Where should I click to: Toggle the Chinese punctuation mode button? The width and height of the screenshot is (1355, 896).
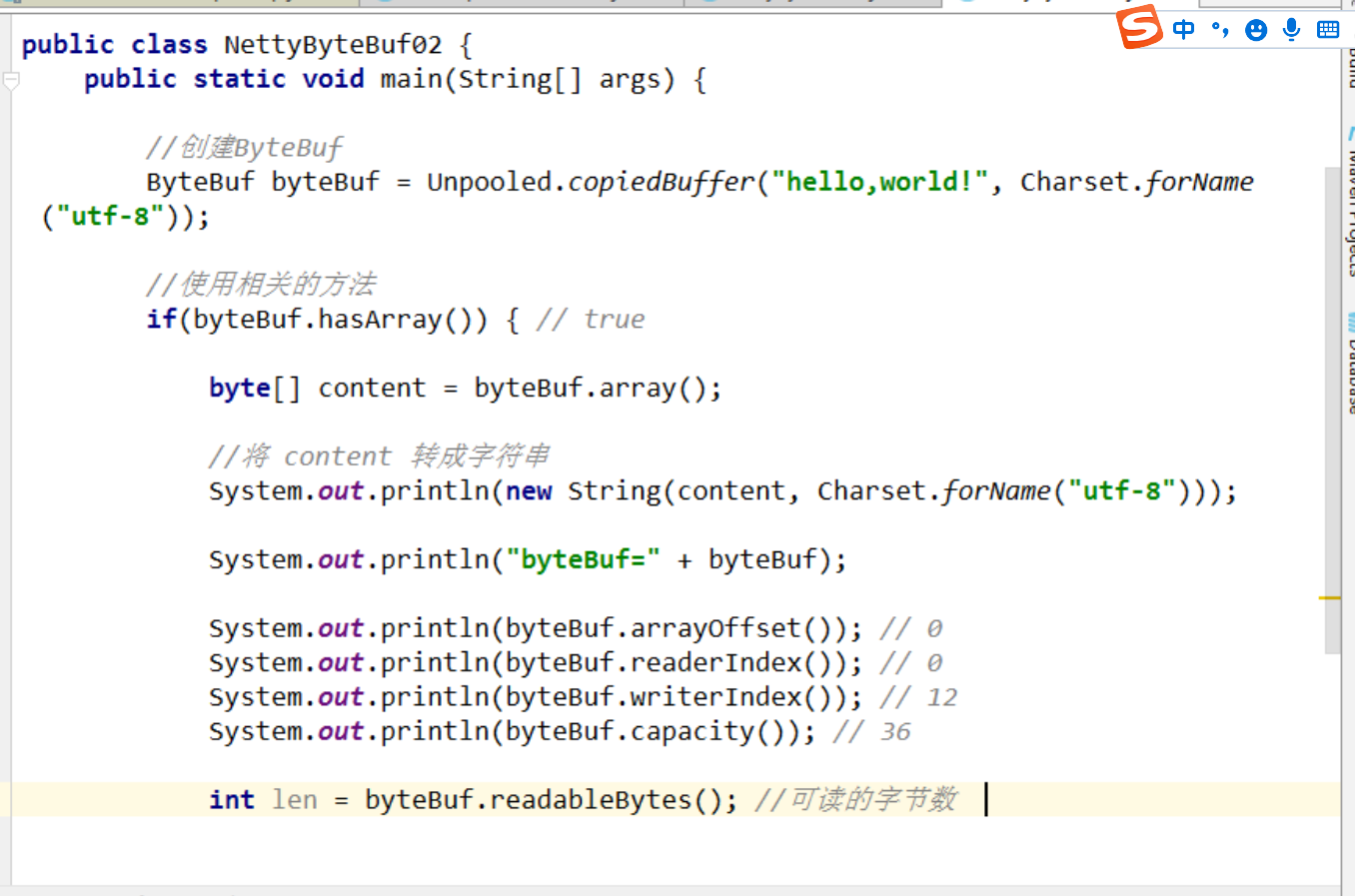(x=1220, y=29)
